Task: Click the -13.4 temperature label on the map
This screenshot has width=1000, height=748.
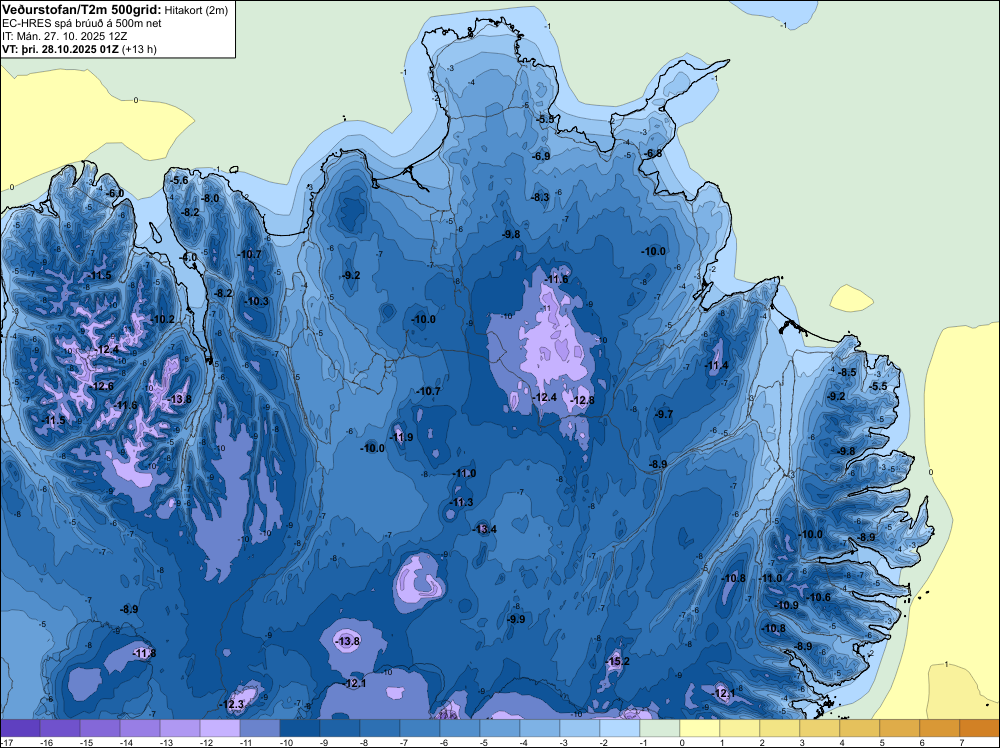Action: [484, 529]
